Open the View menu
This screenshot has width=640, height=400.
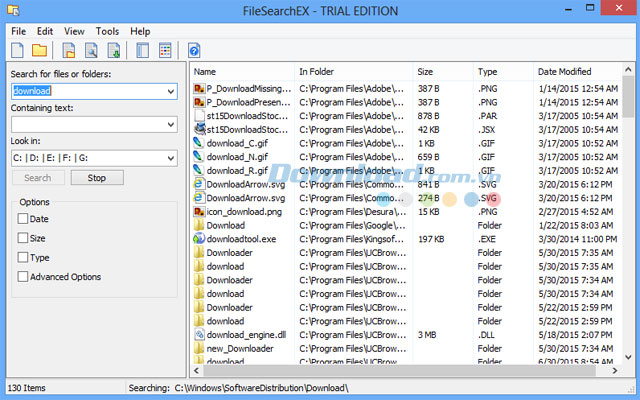(x=74, y=31)
